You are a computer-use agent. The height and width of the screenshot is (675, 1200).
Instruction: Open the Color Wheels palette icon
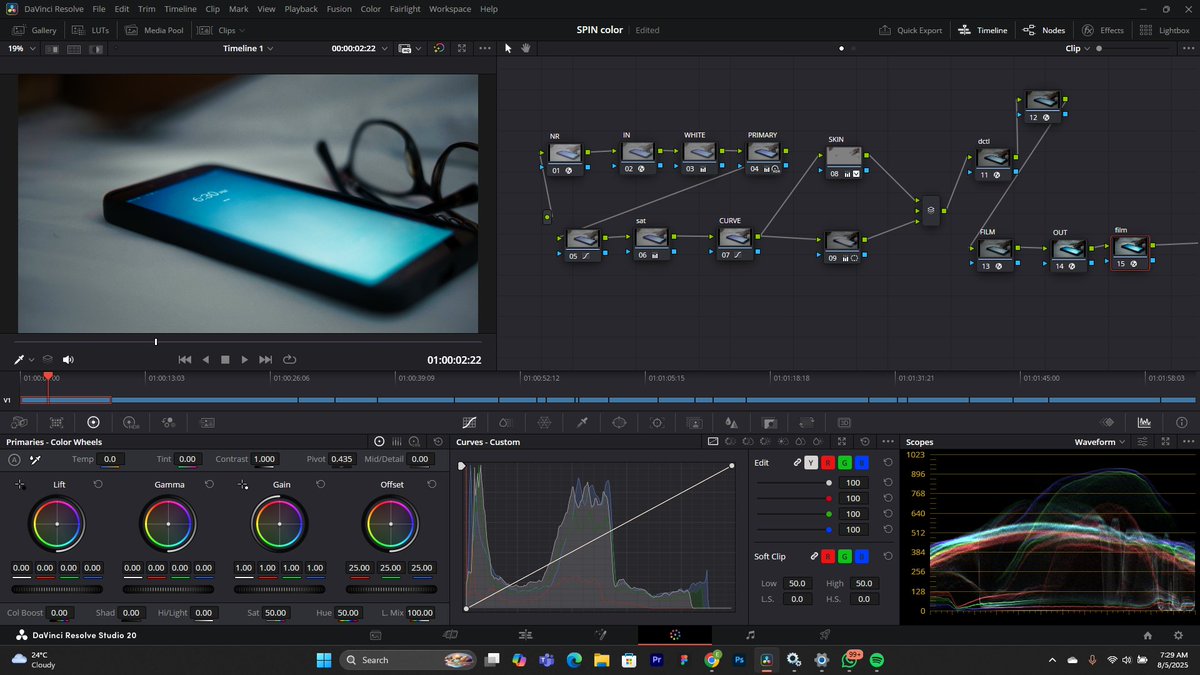click(x=94, y=422)
